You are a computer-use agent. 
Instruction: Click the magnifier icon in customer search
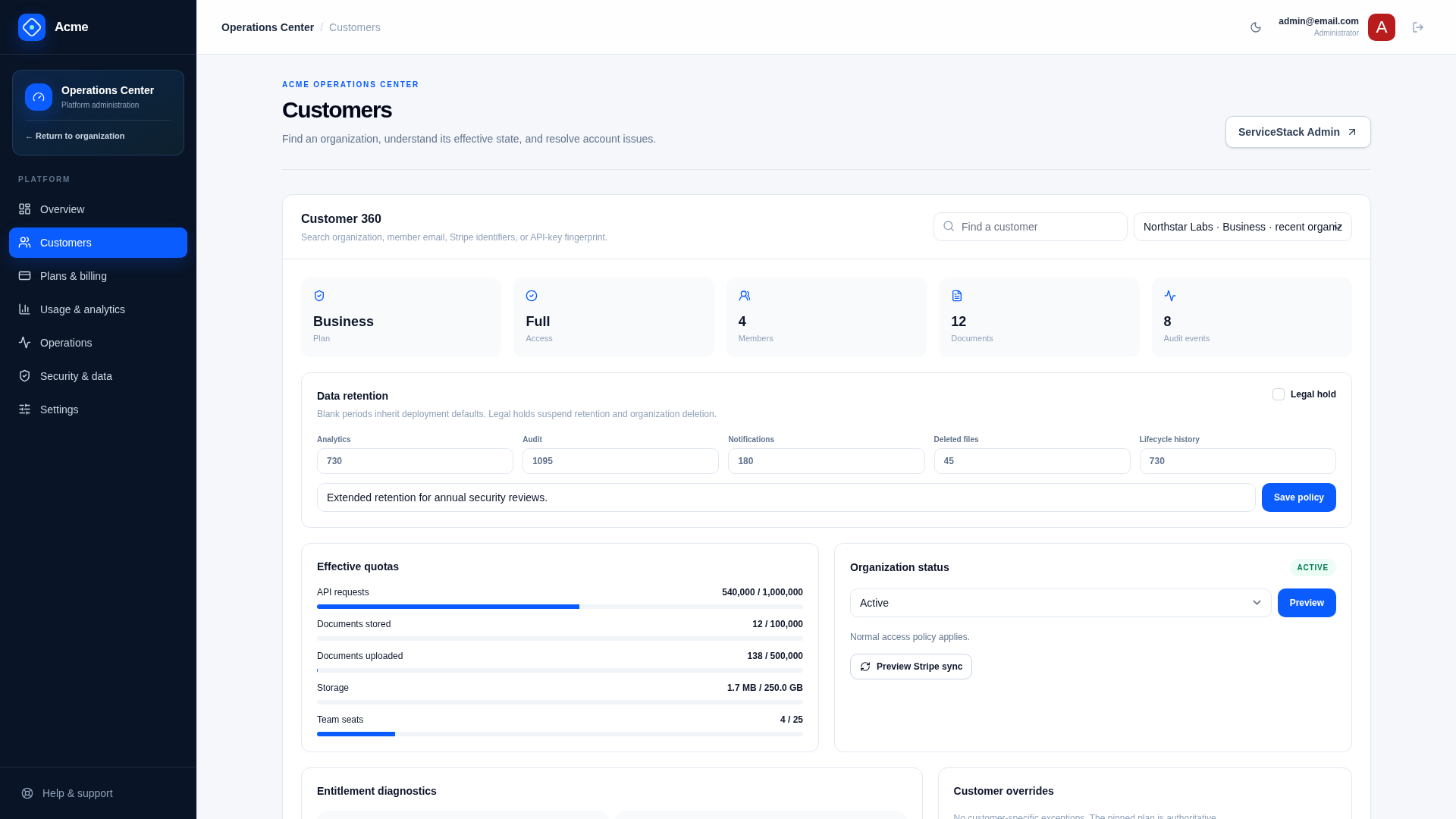click(x=949, y=226)
